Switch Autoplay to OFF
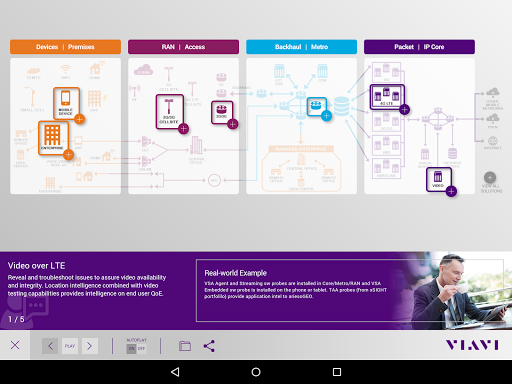512x384 pixels. [141, 348]
